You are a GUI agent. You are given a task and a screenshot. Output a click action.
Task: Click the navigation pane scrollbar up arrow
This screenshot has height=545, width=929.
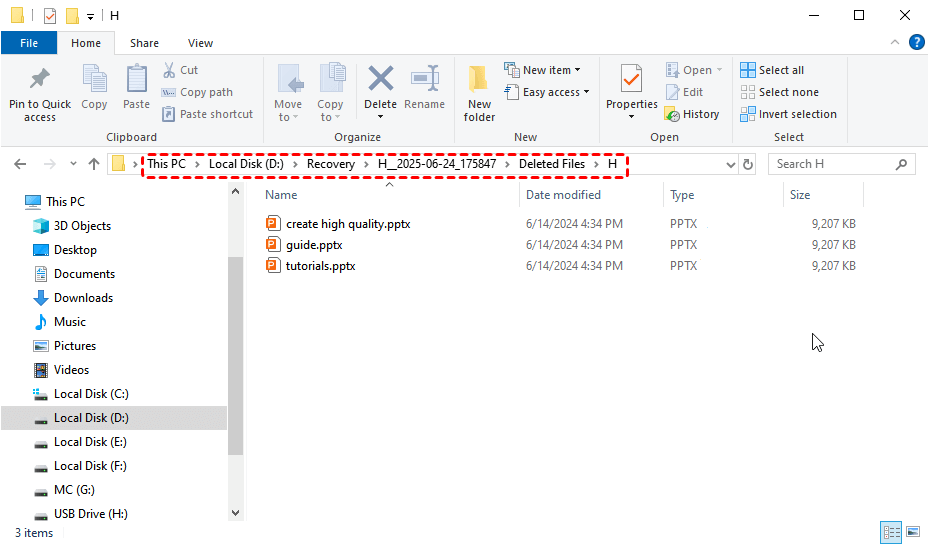(x=235, y=191)
